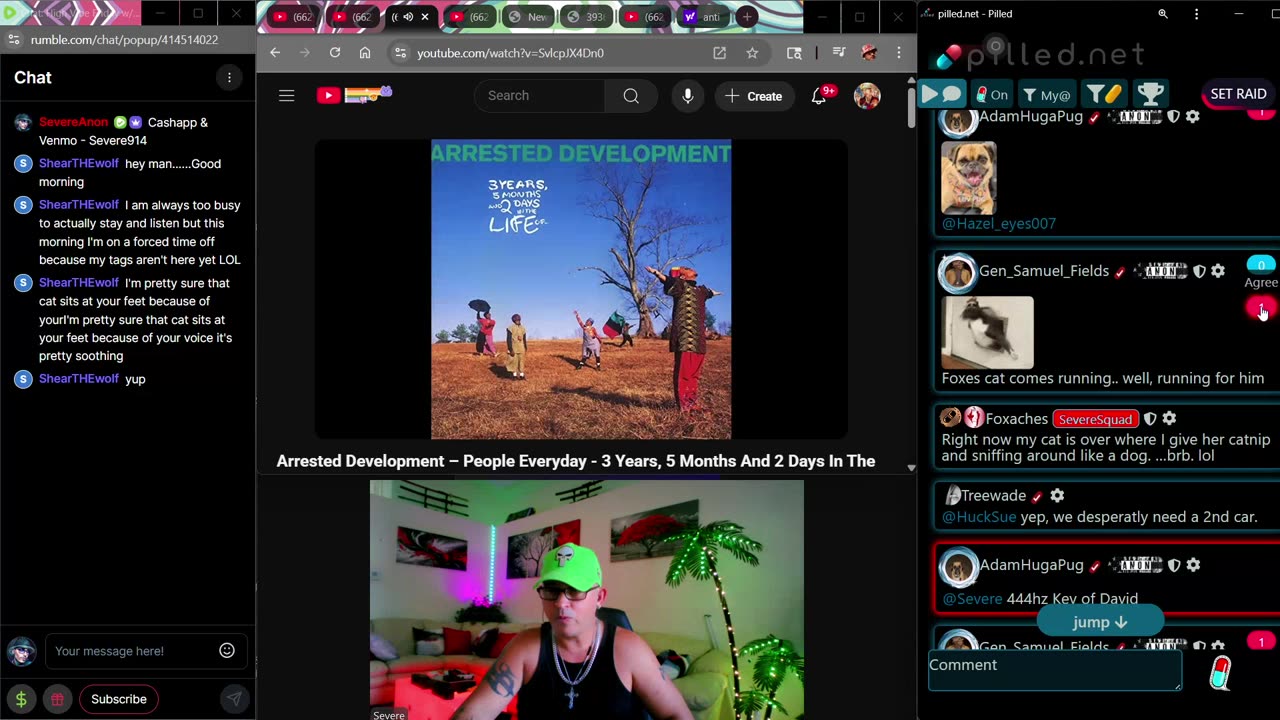Start voice search with the microphone icon

click(x=688, y=96)
